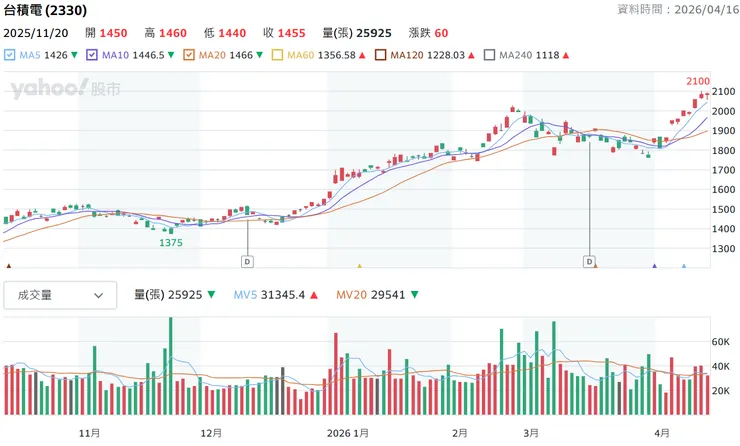Click the 1375 low price label
Image resolution: width=740 pixels, height=446 pixels.
point(170,243)
